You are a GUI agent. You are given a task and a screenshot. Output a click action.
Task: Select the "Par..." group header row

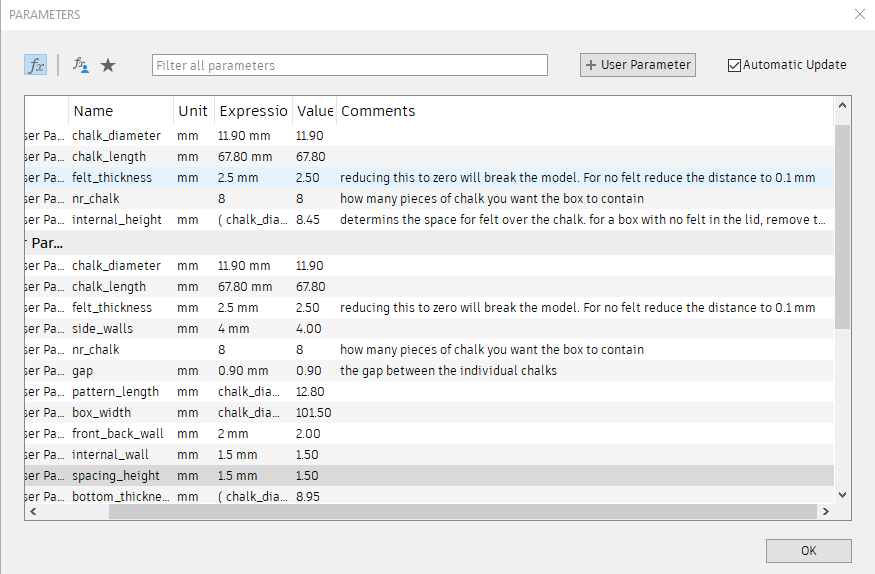(429, 243)
